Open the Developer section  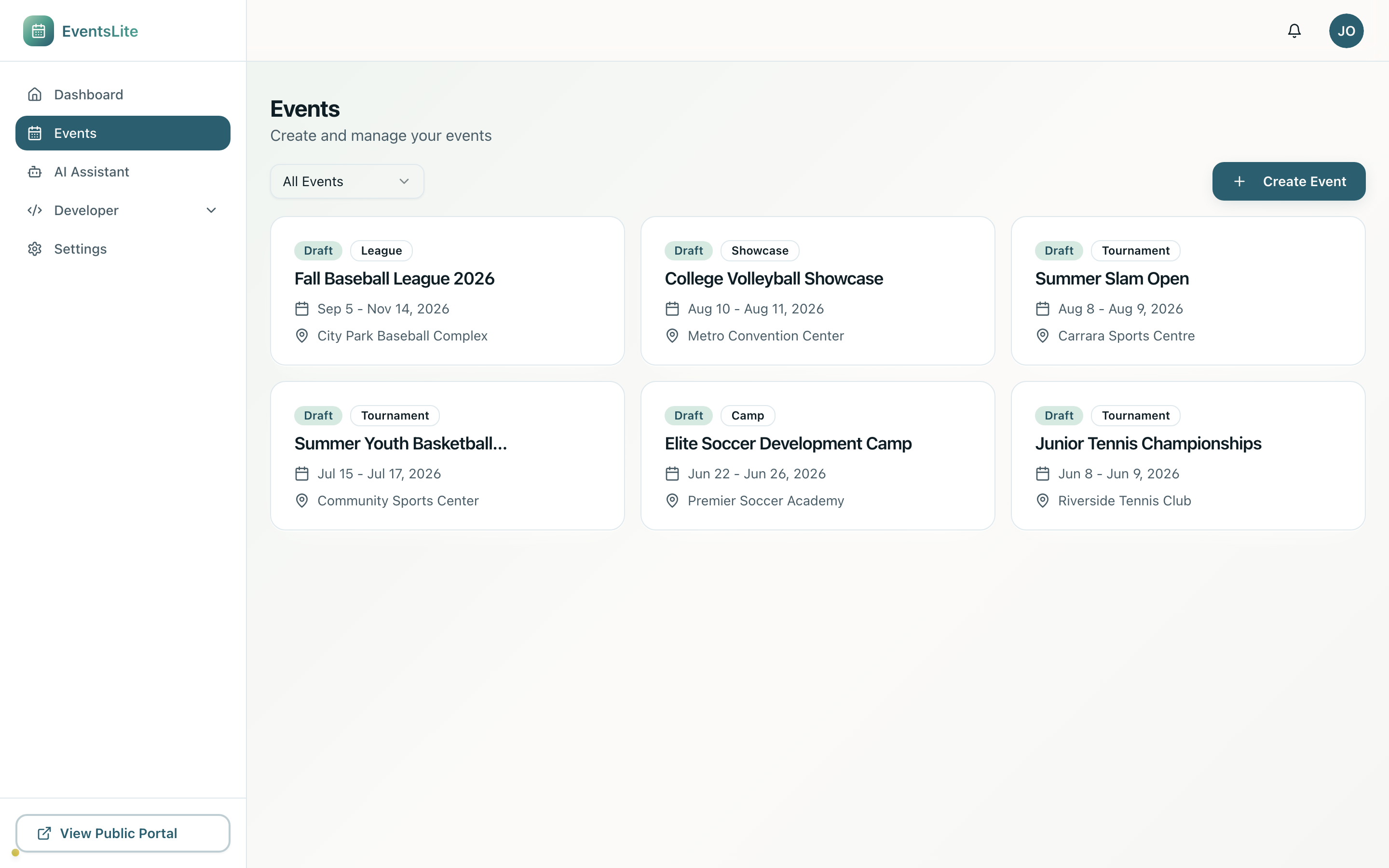(123, 210)
